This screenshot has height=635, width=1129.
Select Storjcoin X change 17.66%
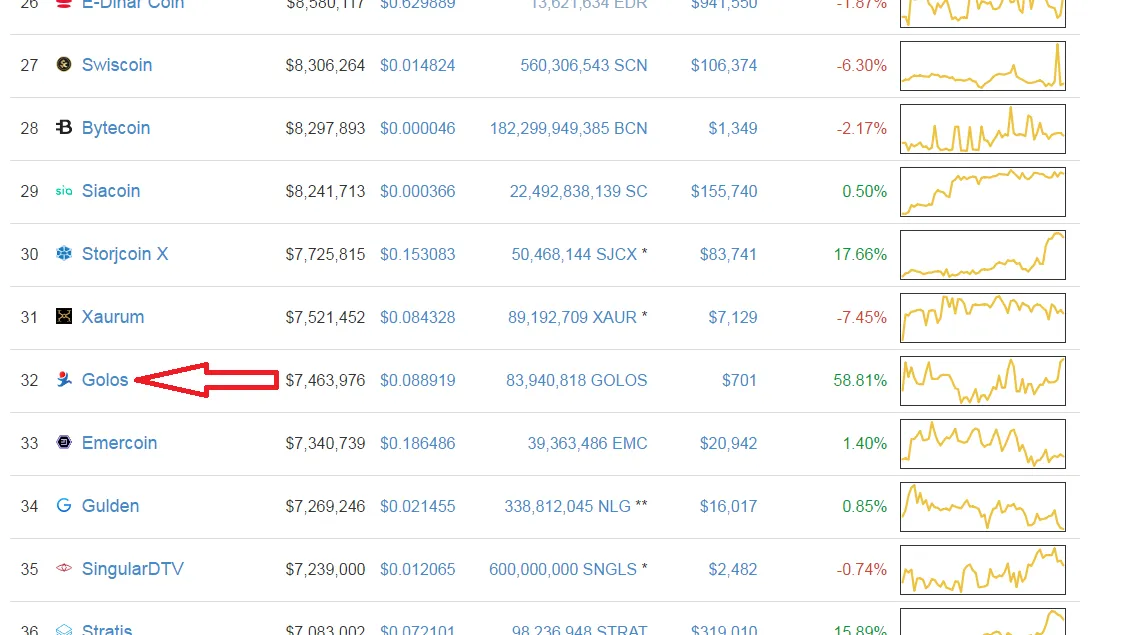click(860, 254)
